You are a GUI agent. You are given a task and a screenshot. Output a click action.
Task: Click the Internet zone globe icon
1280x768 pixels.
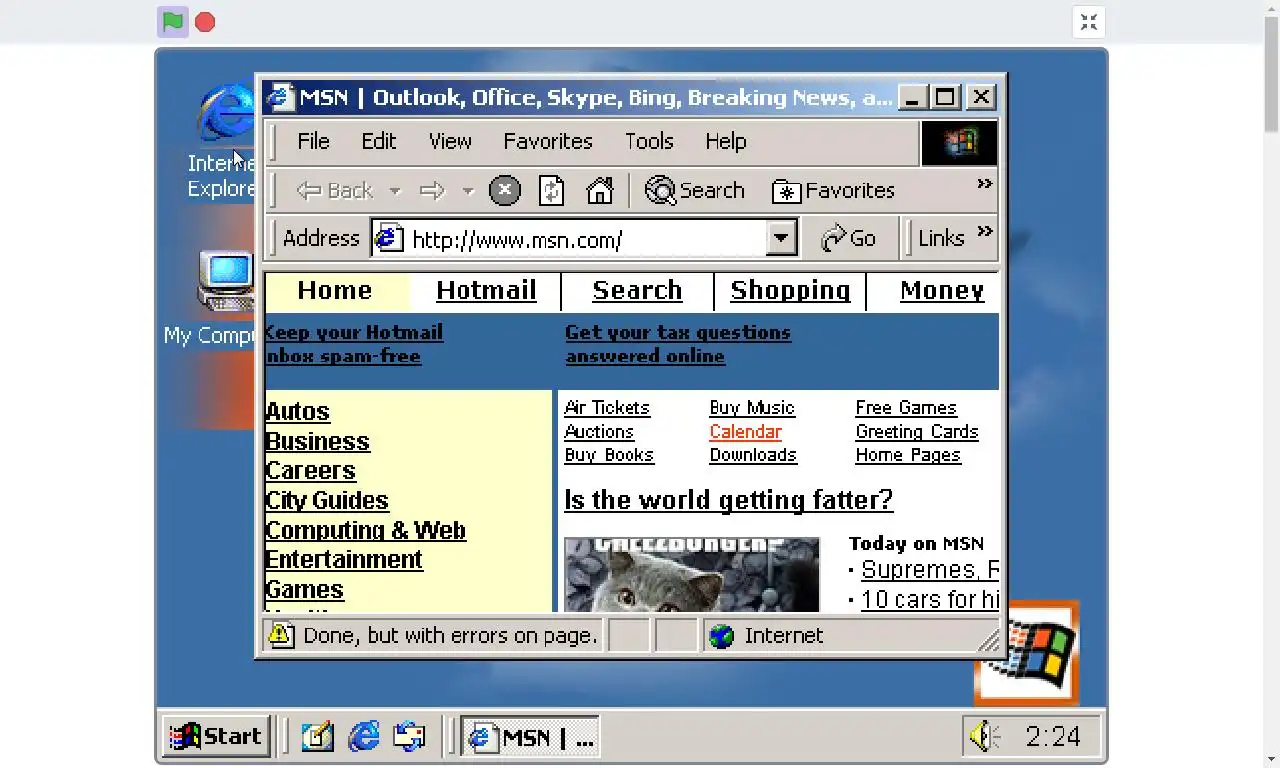[721, 636]
